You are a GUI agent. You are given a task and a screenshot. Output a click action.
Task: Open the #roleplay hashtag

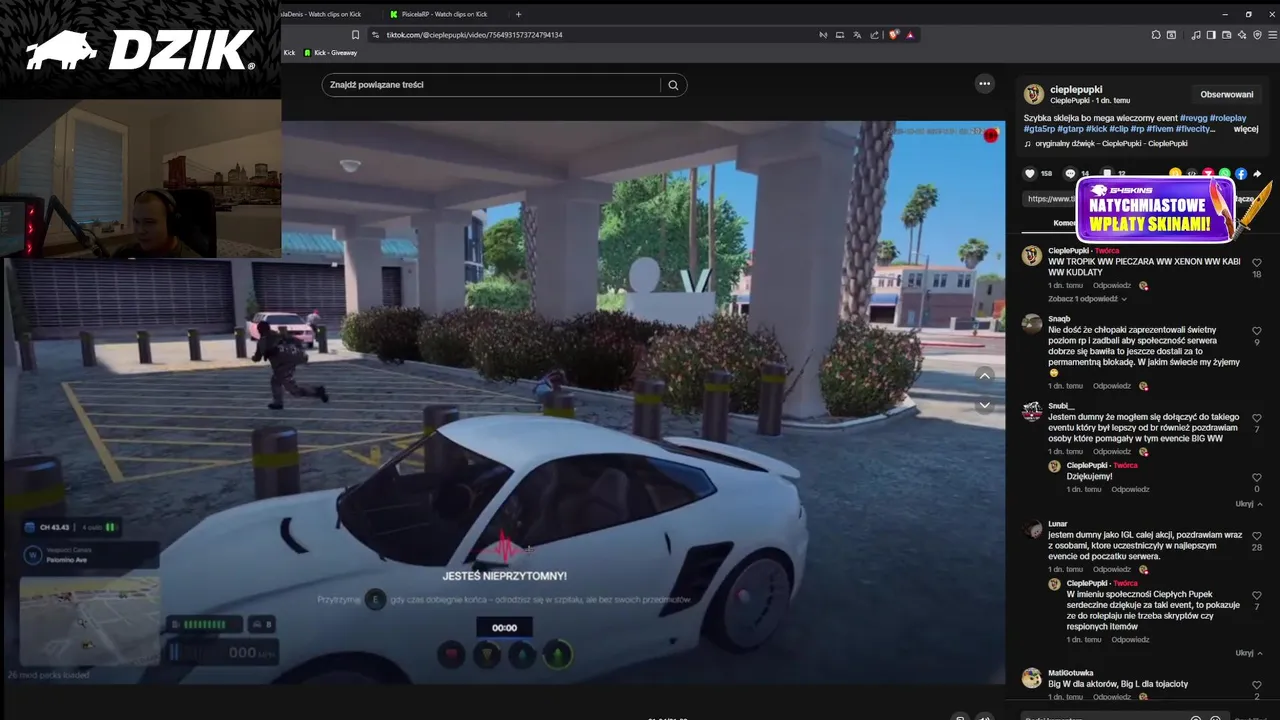pyautogui.click(x=1229, y=118)
